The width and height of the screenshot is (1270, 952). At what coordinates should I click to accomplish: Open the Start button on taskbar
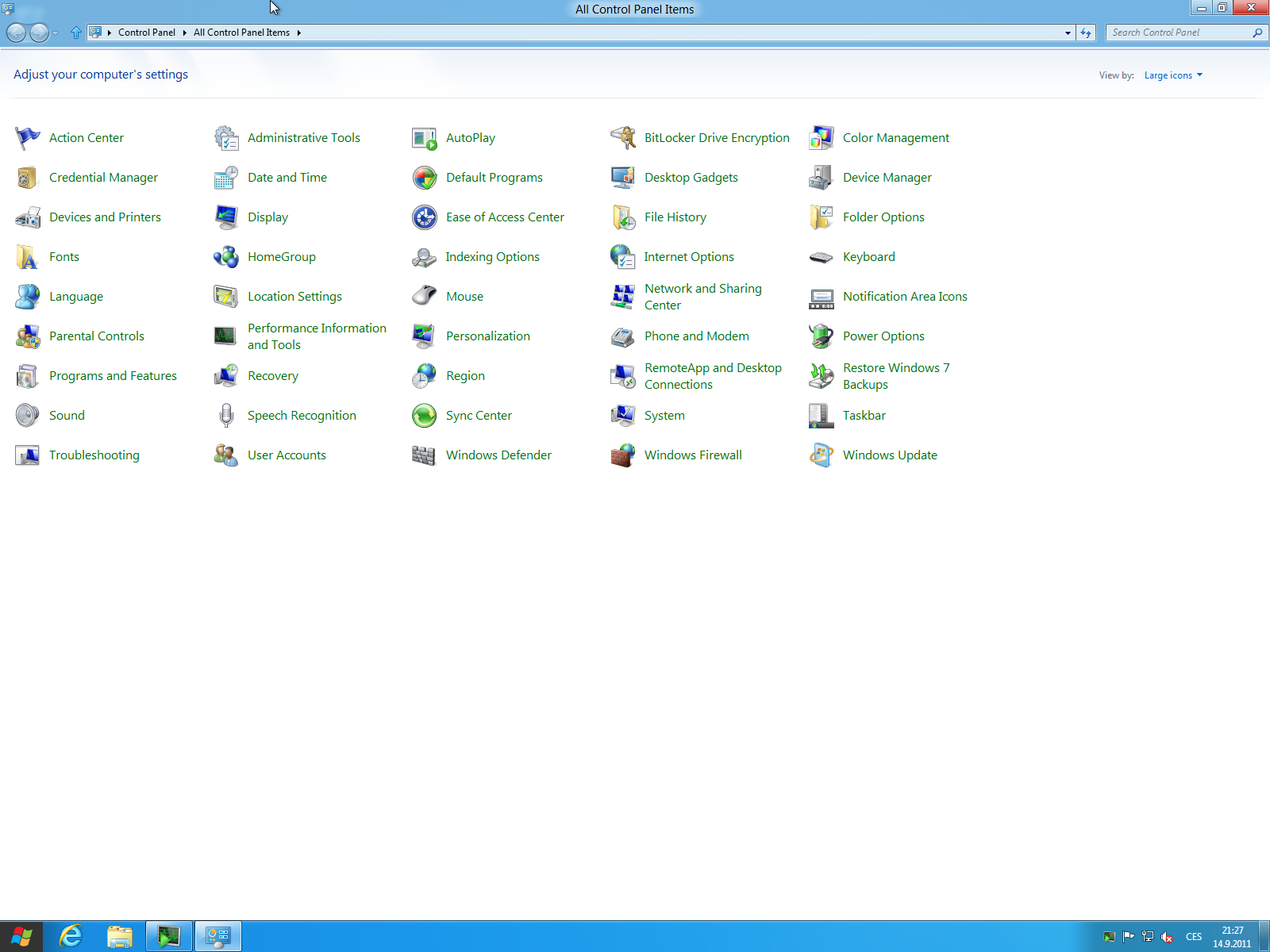(21, 937)
